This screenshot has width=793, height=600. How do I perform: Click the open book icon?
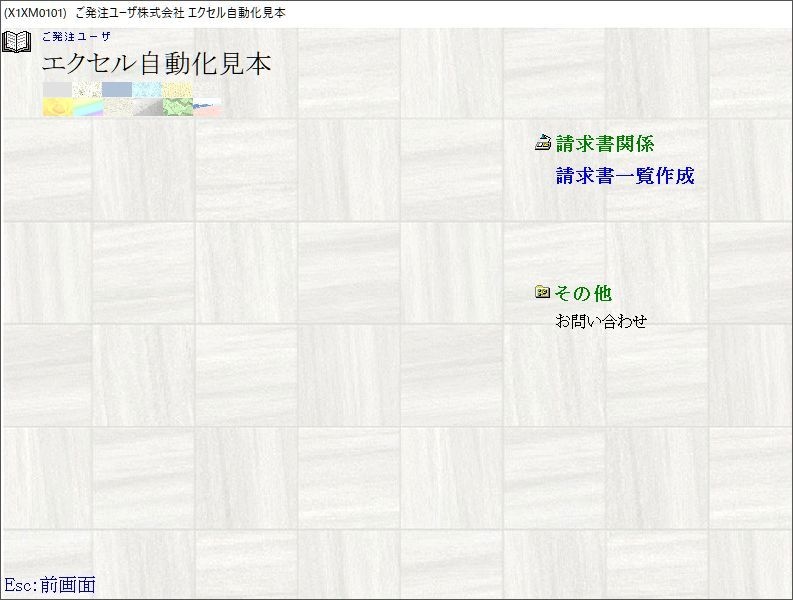click(x=17, y=42)
